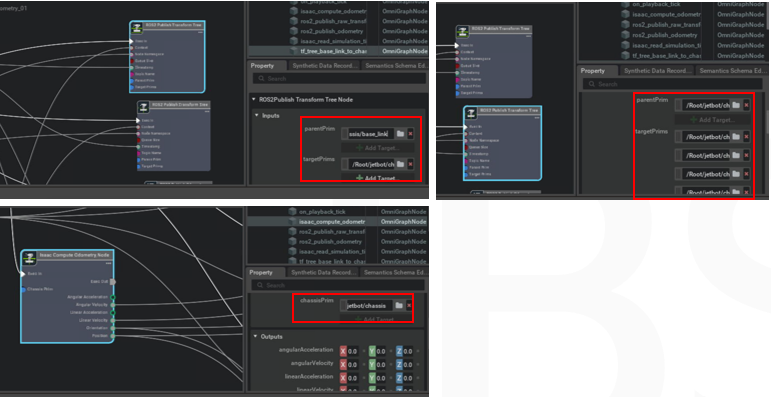
Task: Click Add Target under targetPrims, base_link screenshot
Action: (x=378, y=178)
